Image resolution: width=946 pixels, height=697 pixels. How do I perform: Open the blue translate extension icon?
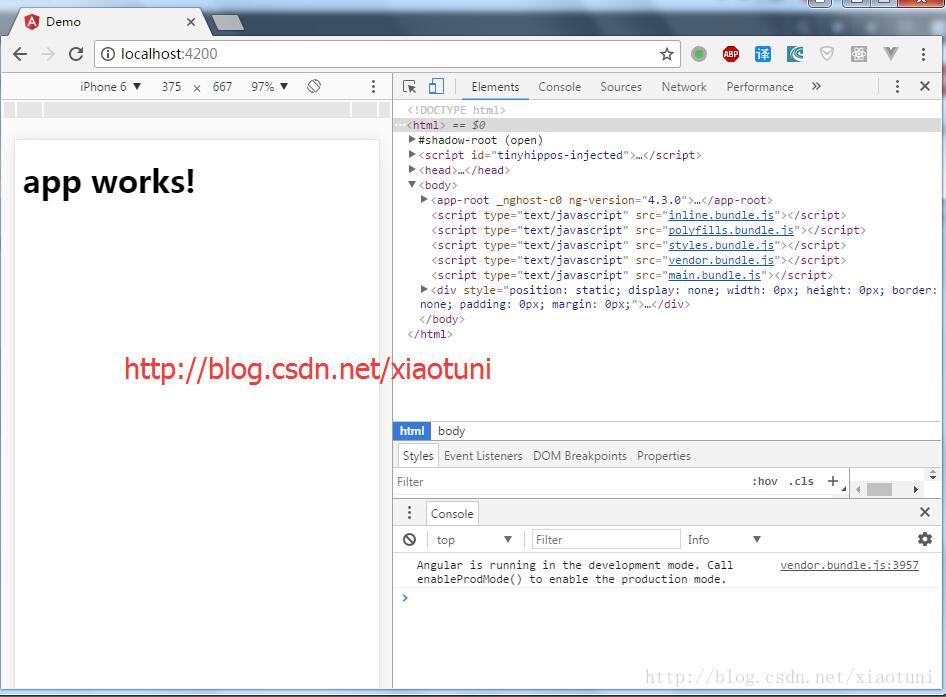click(763, 54)
